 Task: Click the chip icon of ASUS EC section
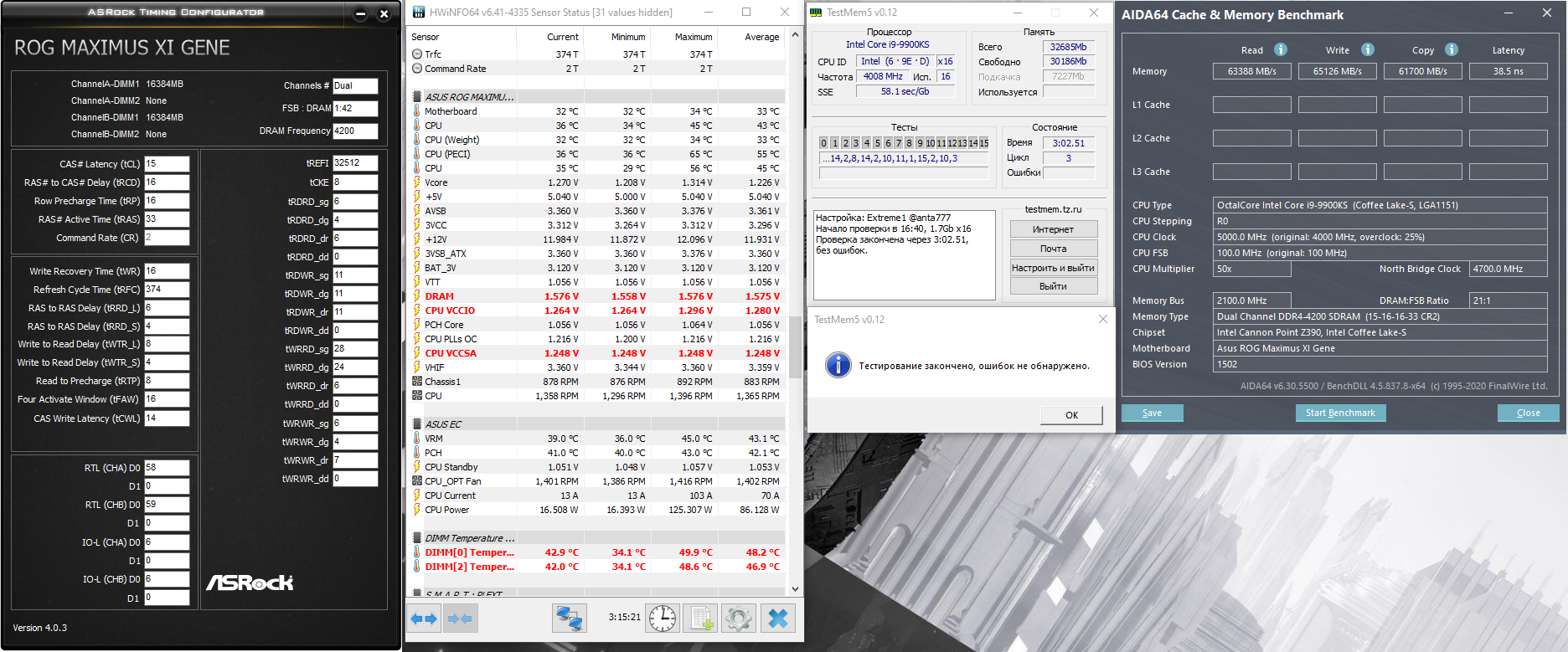[417, 424]
